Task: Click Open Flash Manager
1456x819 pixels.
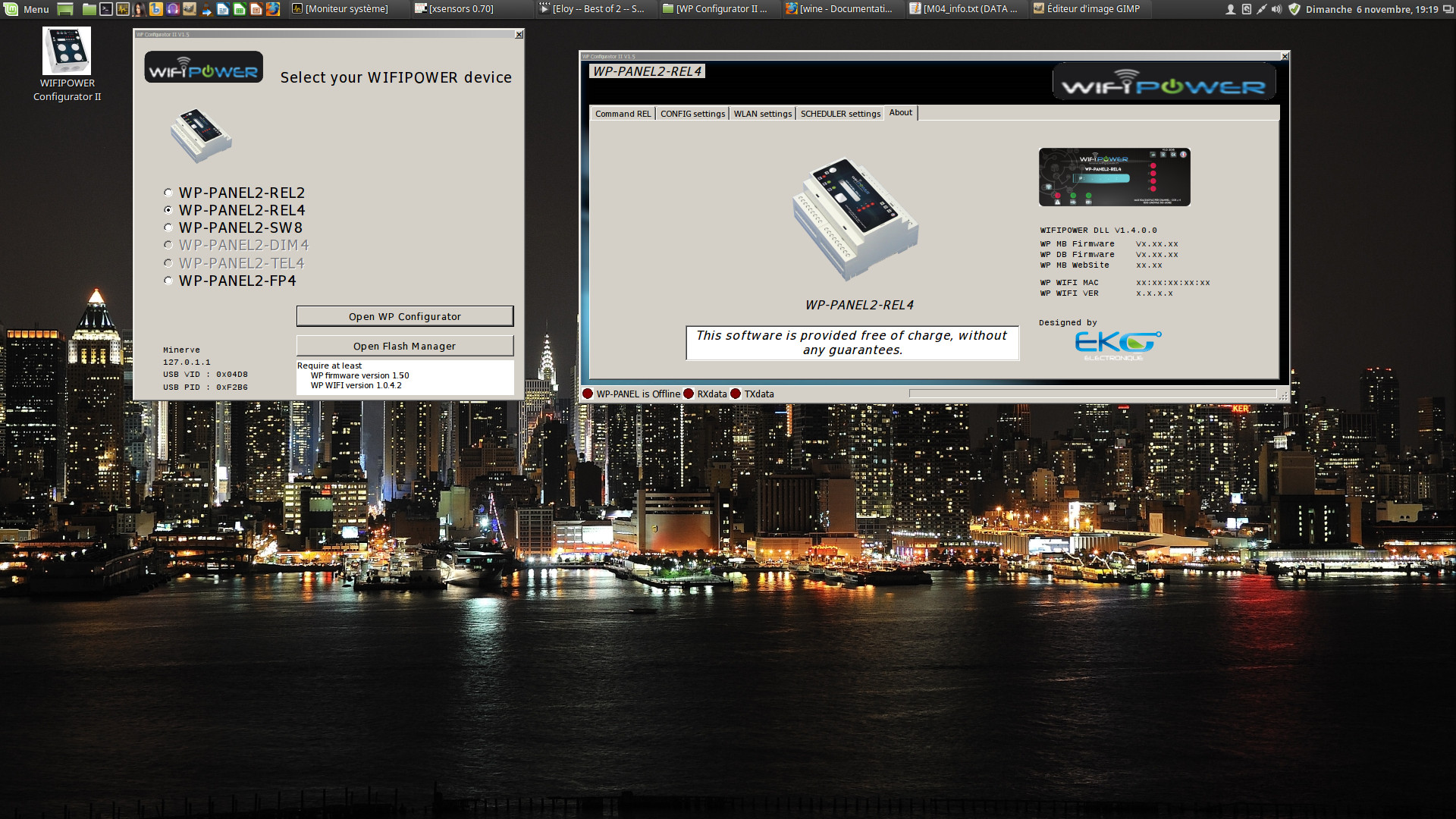Action: click(405, 346)
